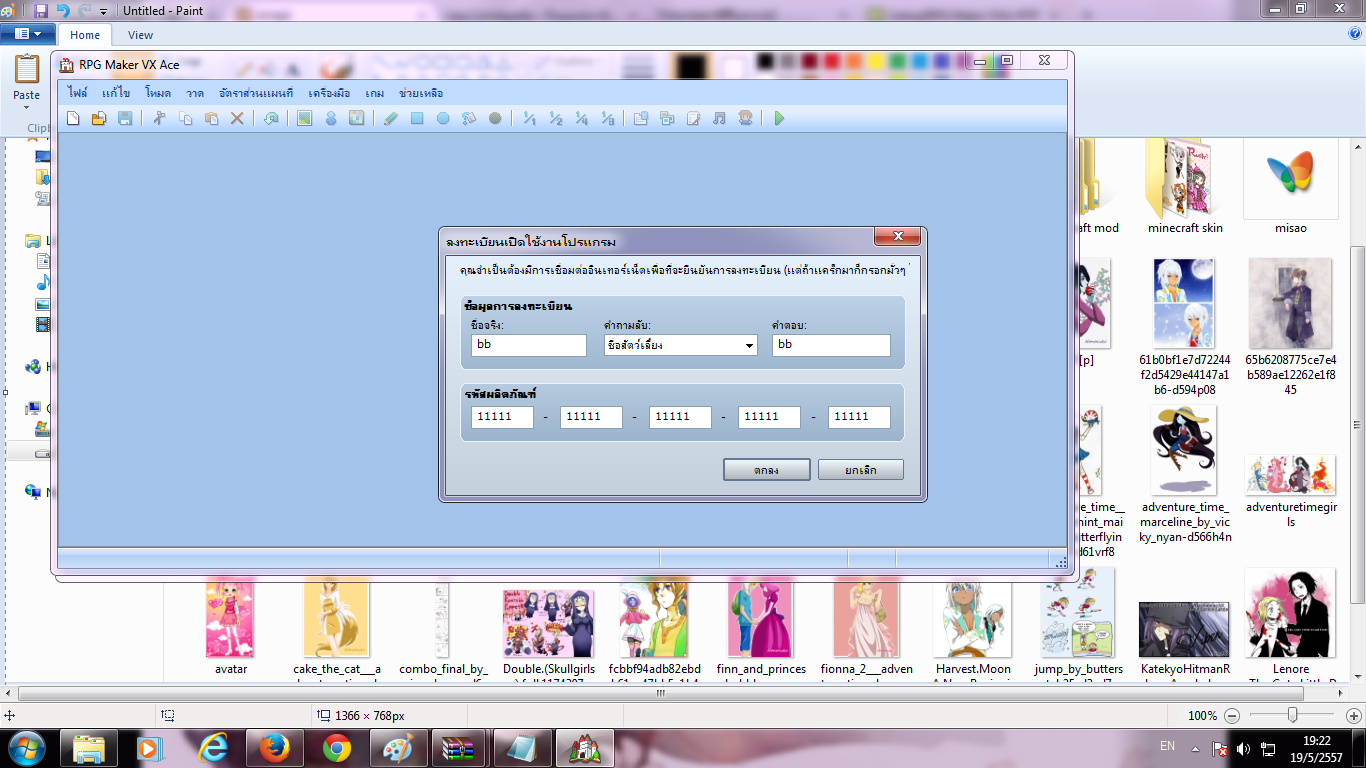Click the fifth product key field
The image size is (1366, 768).
859,417
